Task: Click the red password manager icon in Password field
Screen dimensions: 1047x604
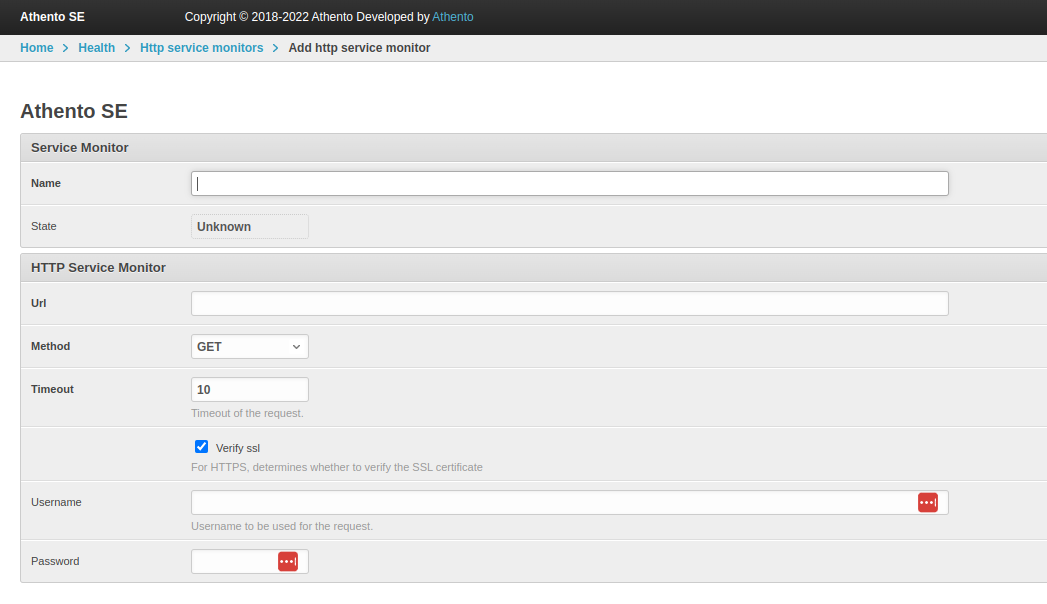Action: tap(287, 562)
